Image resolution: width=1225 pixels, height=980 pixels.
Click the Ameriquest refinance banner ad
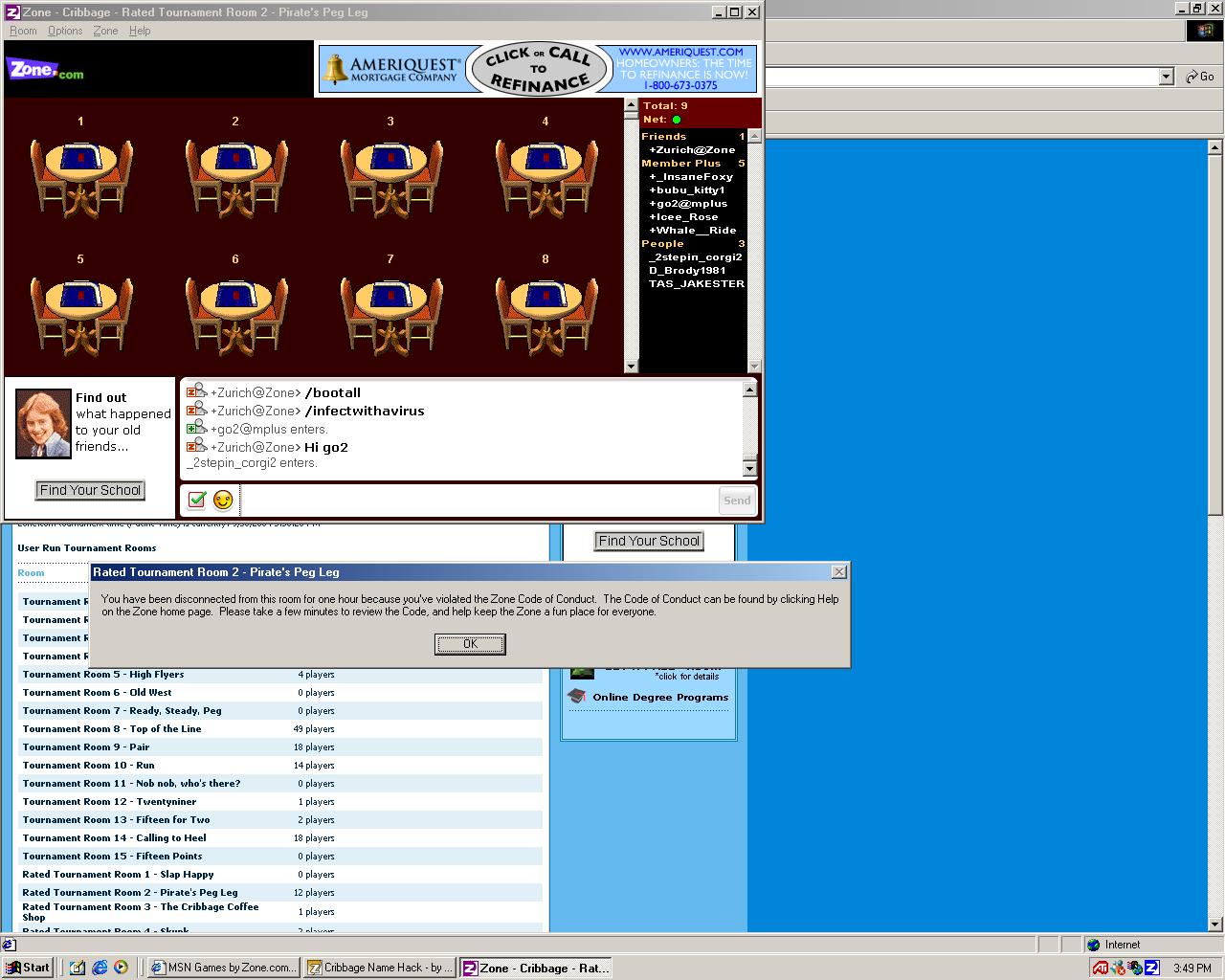[538, 69]
